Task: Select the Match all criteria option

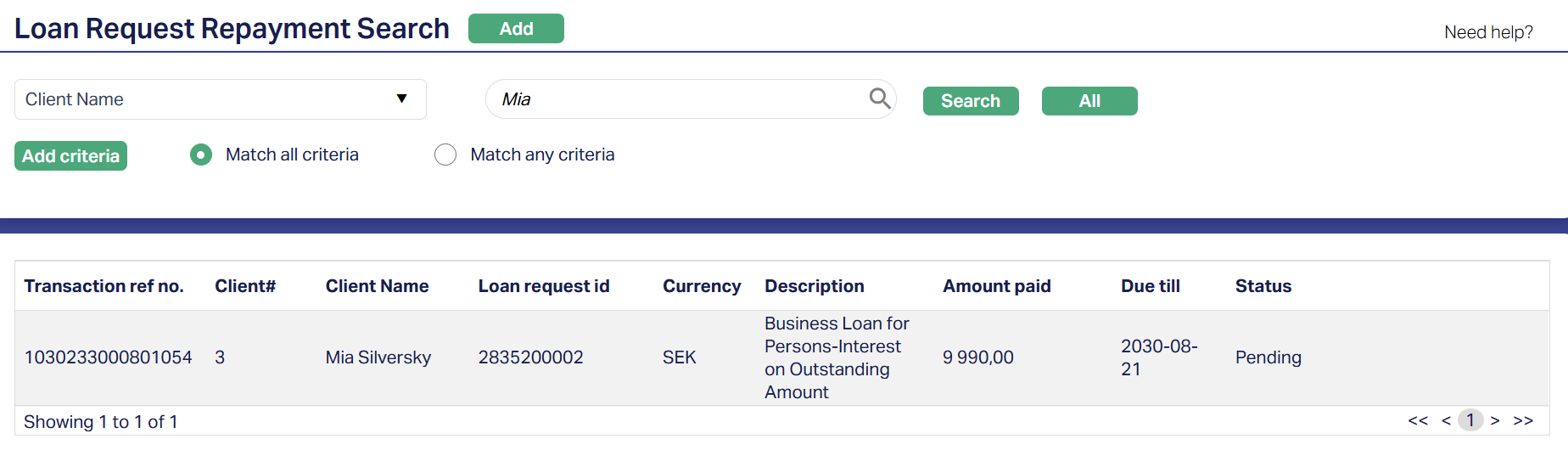Action: pyautogui.click(x=201, y=155)
